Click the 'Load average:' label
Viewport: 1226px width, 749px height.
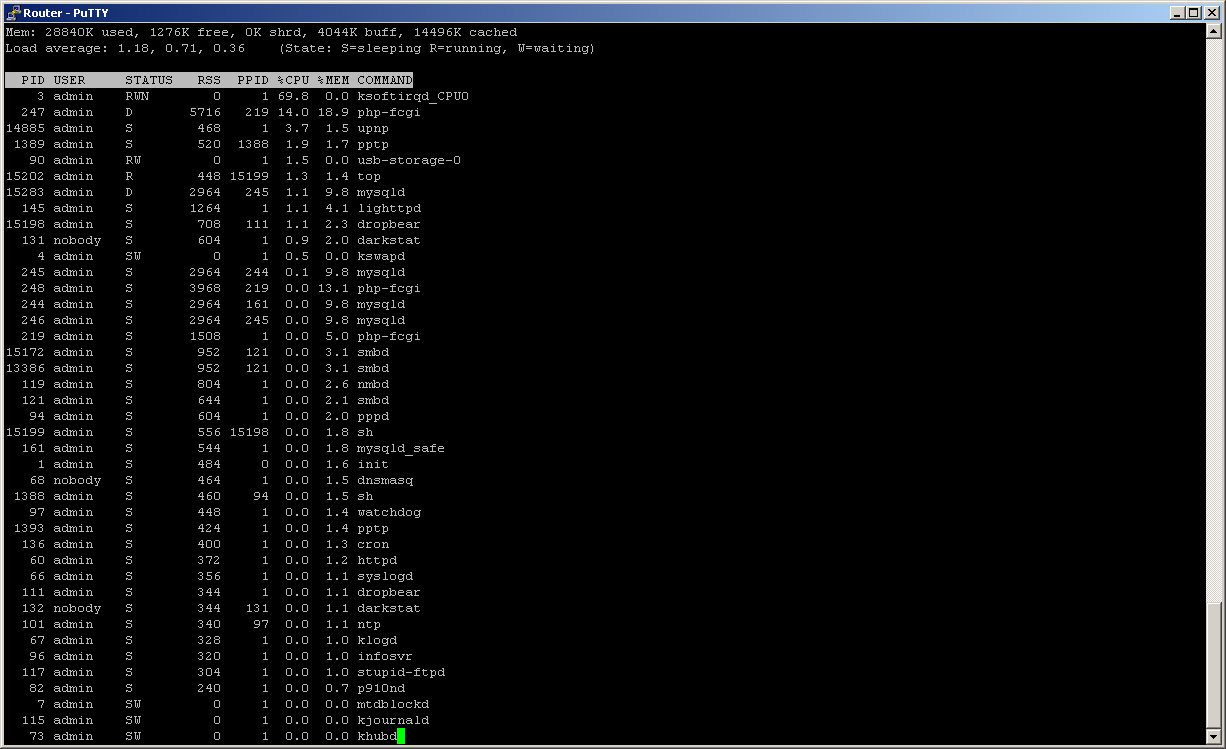click(x=57, y=48)
